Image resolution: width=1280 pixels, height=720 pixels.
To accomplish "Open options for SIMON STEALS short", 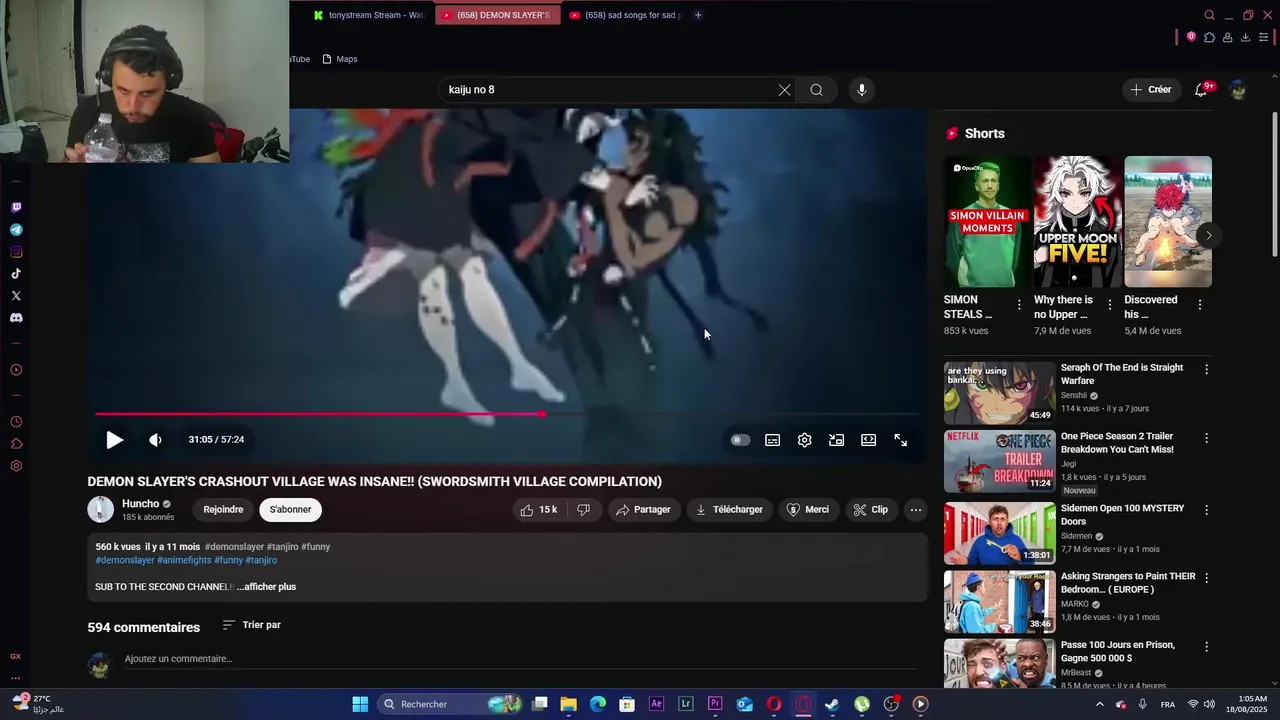I will click(1019, 305).
